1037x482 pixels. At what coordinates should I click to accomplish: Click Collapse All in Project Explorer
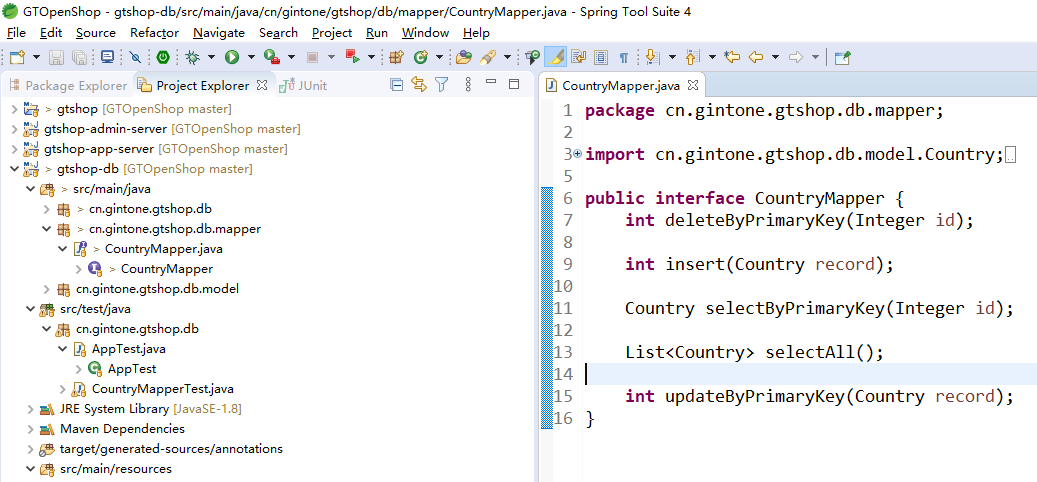coord(396,85)
